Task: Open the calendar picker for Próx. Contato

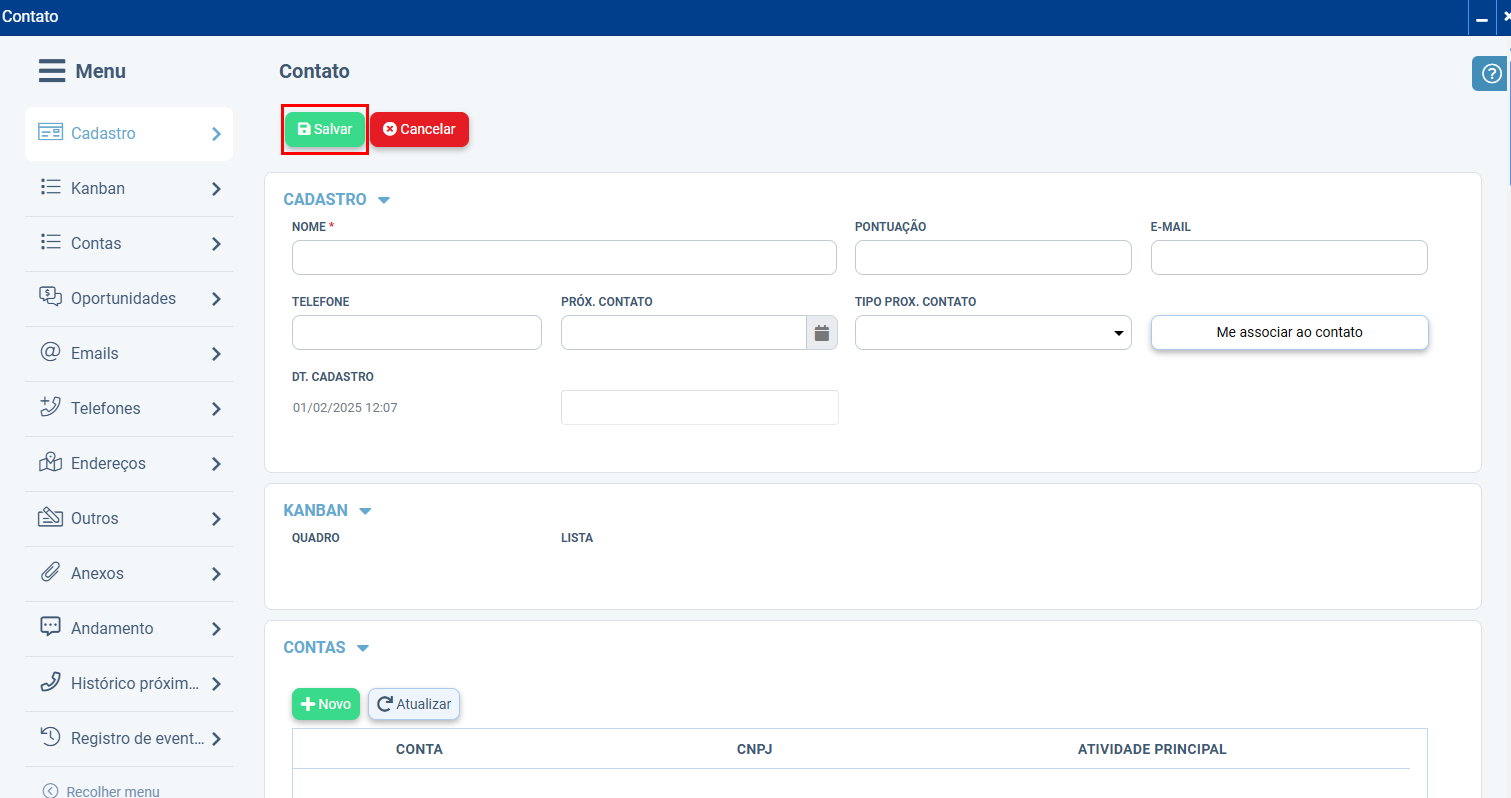Action: point(822,333)
